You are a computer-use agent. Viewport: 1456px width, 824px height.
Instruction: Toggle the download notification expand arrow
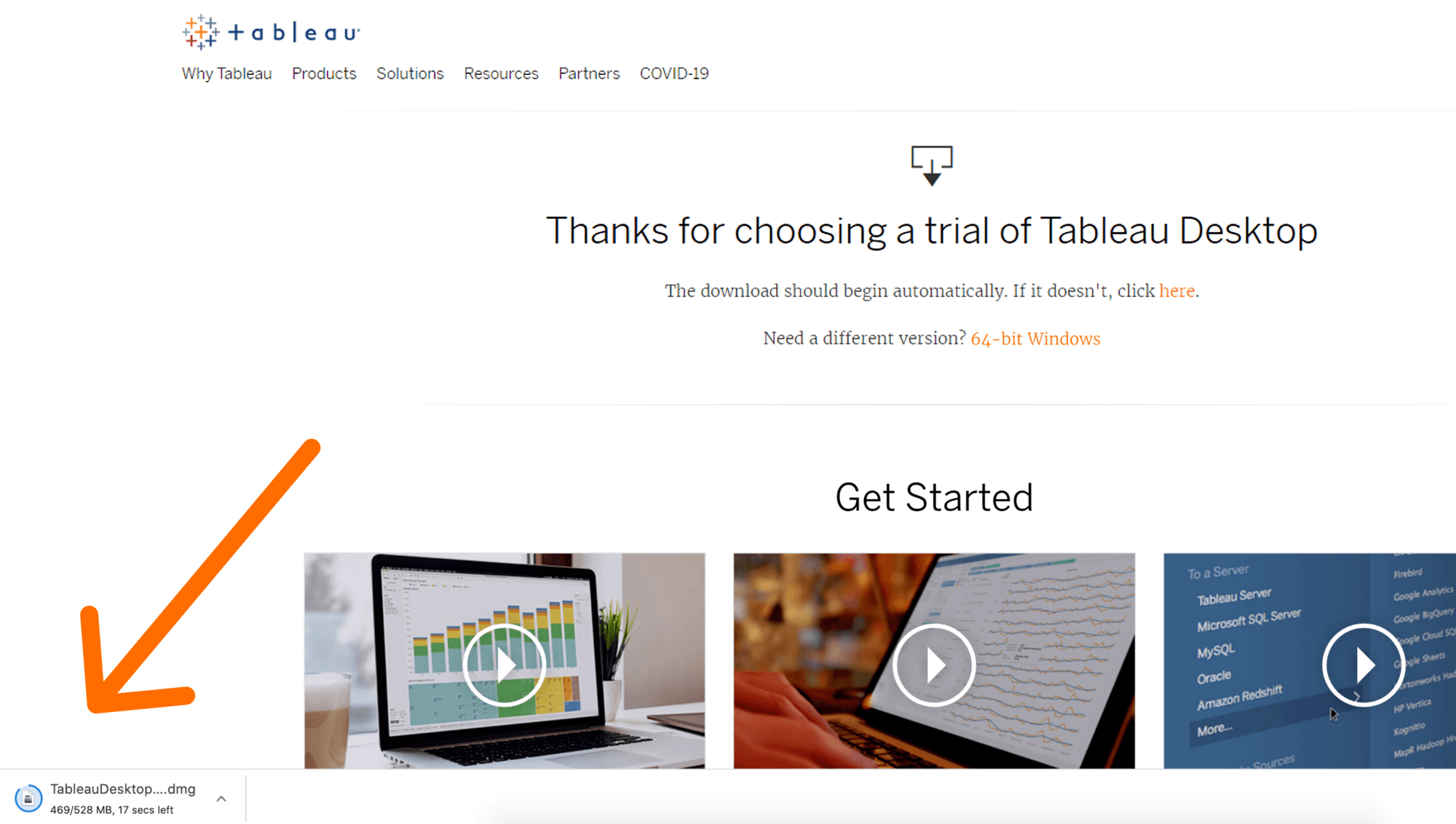coord(222,796)
